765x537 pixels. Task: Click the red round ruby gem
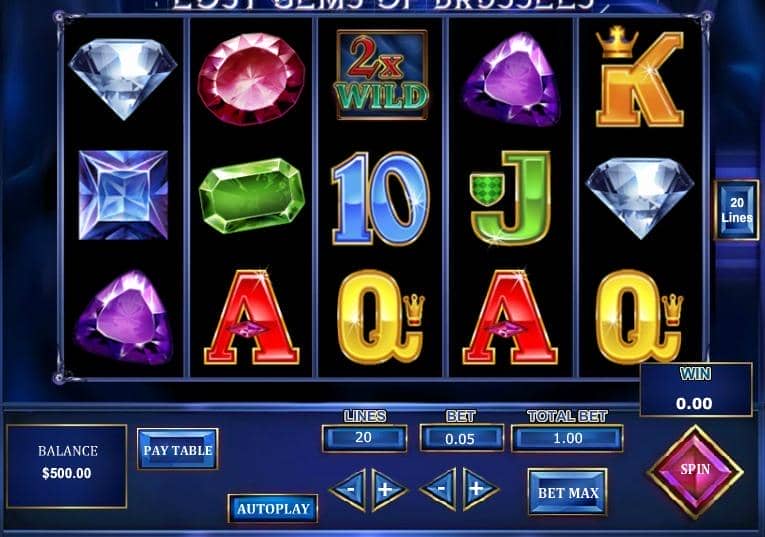pos(251,79)
